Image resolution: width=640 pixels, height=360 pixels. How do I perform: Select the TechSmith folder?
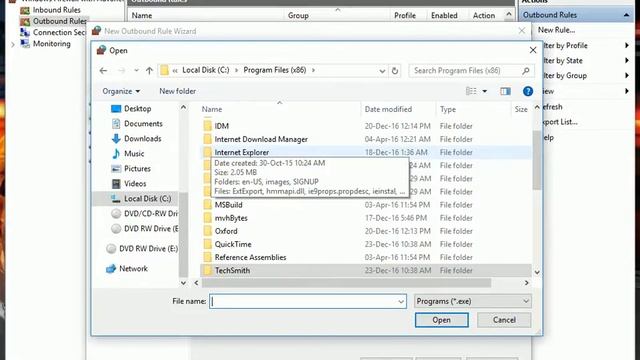click(232, 270)
